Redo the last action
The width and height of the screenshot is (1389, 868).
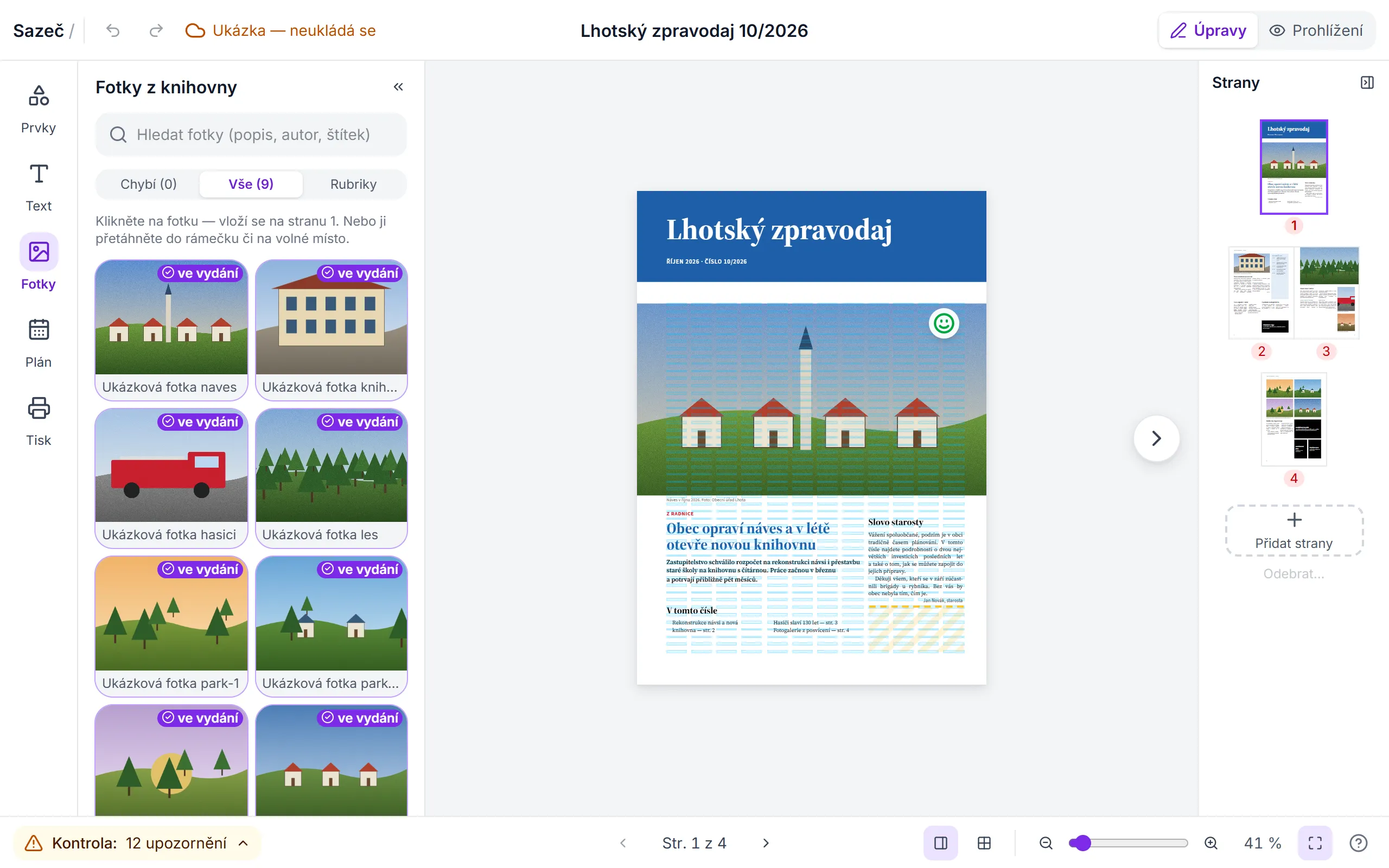tap(156, 30)
